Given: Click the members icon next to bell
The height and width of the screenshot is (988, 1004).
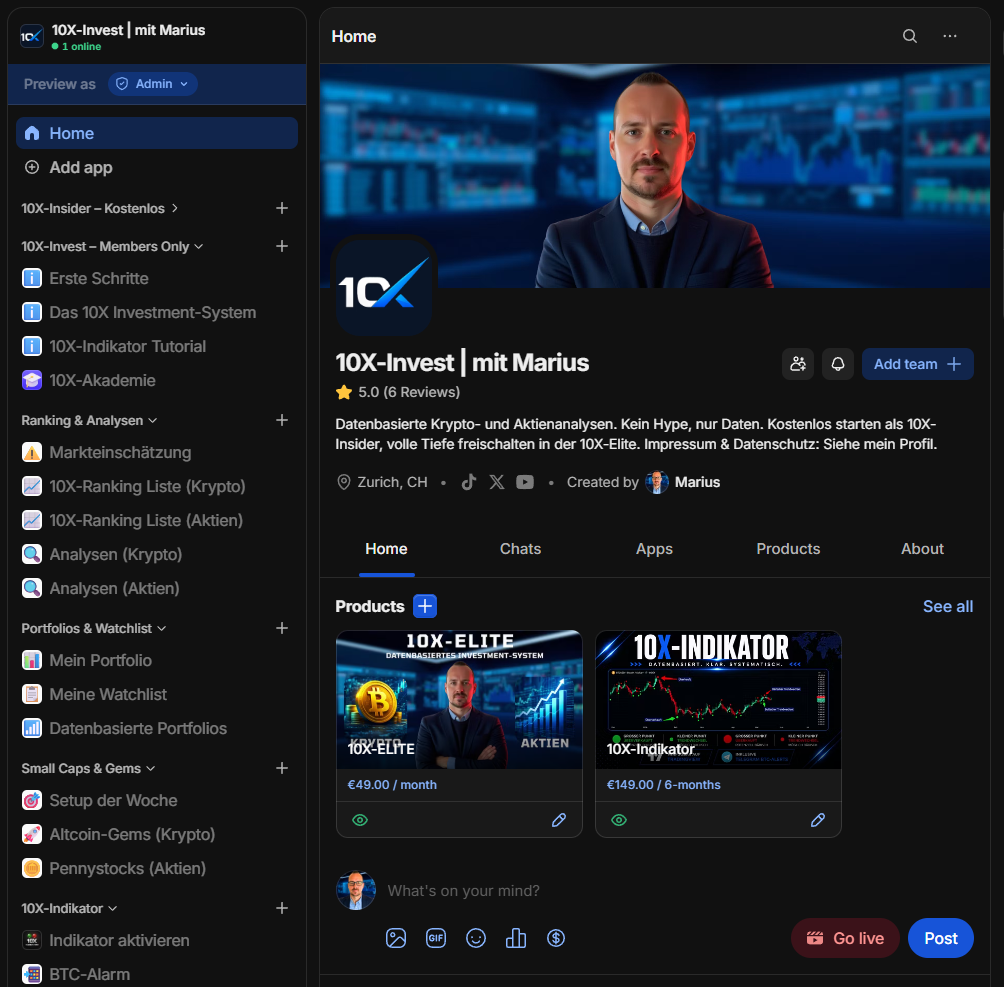Looking at the screenshot, I should tap(798, 364).
